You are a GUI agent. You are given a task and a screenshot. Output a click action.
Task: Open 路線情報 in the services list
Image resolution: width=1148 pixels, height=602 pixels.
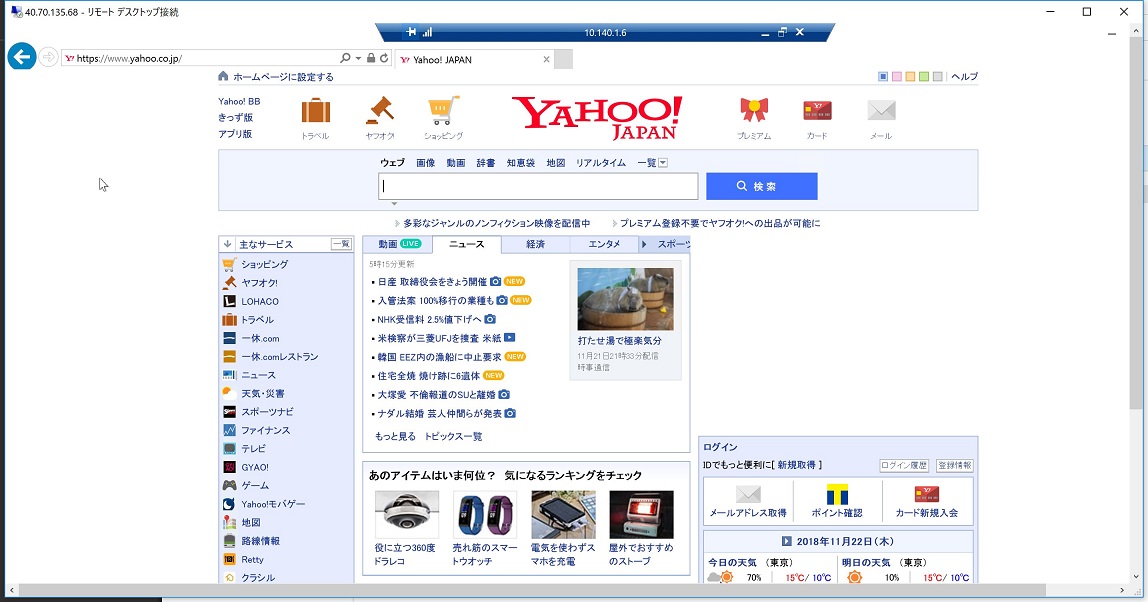click(261, 540)
